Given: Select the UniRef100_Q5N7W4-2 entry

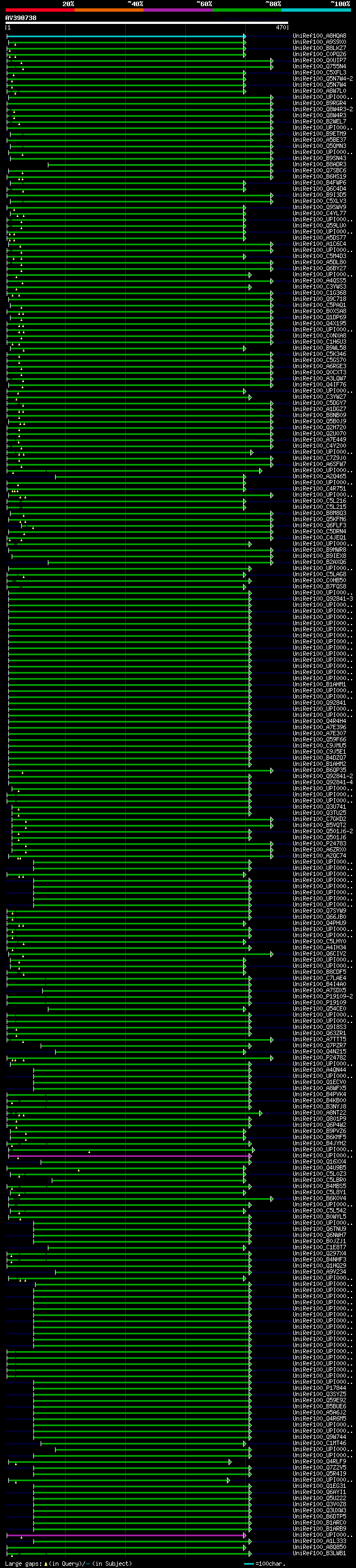Looking at the screenshot, I should click(x=323, y=78).
